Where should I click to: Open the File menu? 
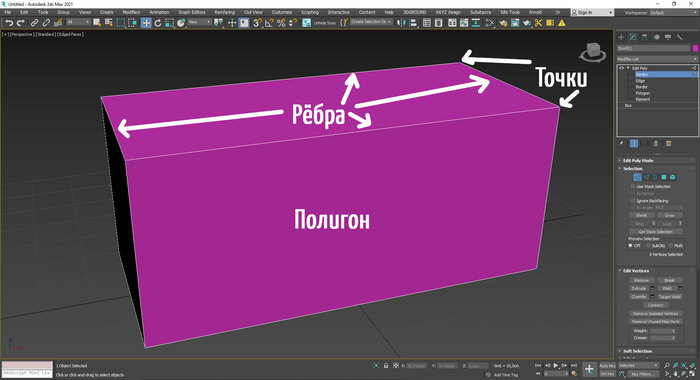[x=8, y=12]
